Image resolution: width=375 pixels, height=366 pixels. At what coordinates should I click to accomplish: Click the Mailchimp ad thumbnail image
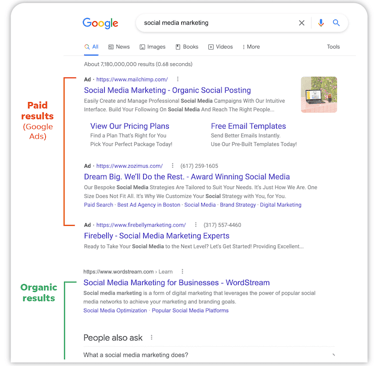[x=319, y=95]
